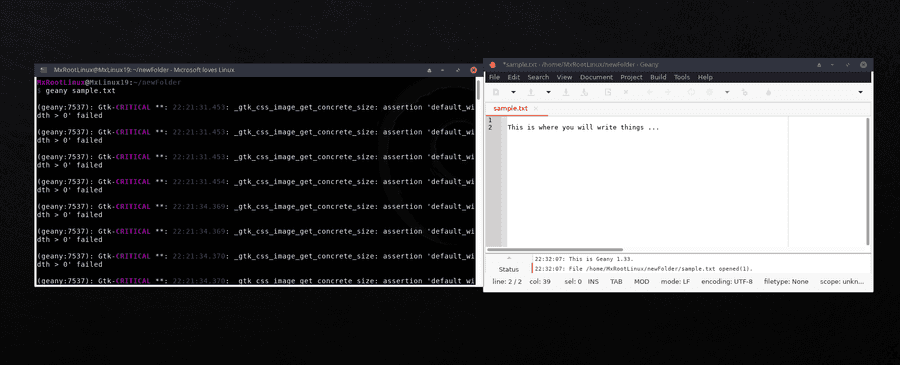This screenshot has width=900, height=365.
Task: Maximize the Geany window
Action: point(848,65)
